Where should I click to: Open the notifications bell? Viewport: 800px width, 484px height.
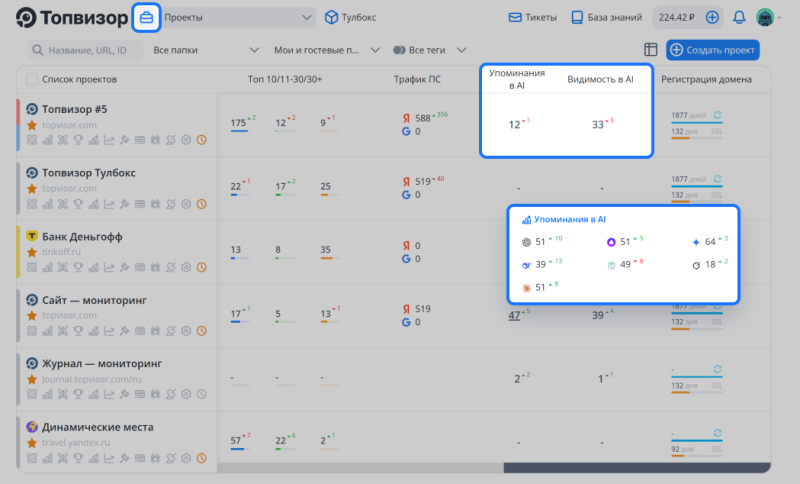point(739,17)
